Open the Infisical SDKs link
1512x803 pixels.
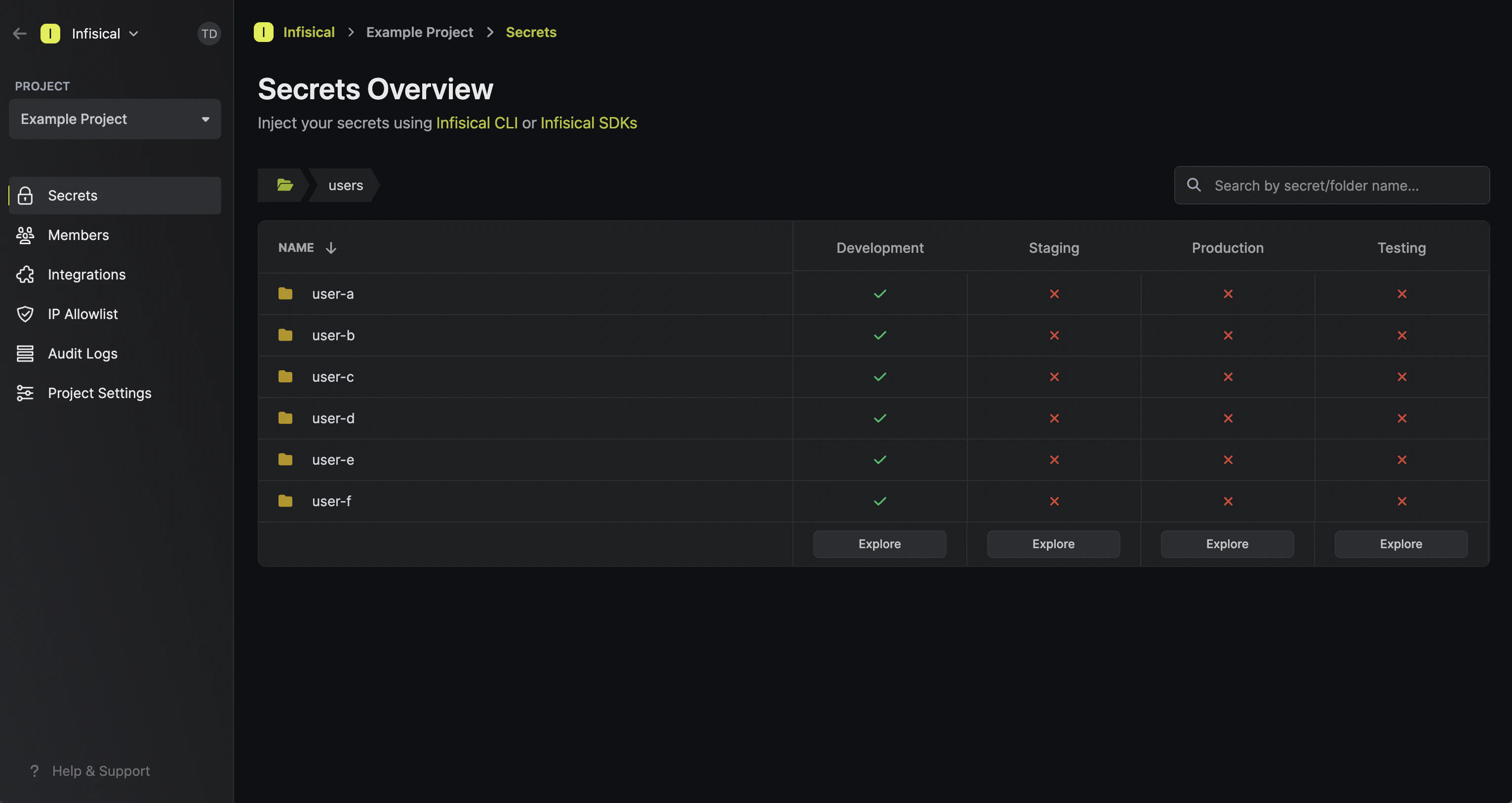[589, 122]
